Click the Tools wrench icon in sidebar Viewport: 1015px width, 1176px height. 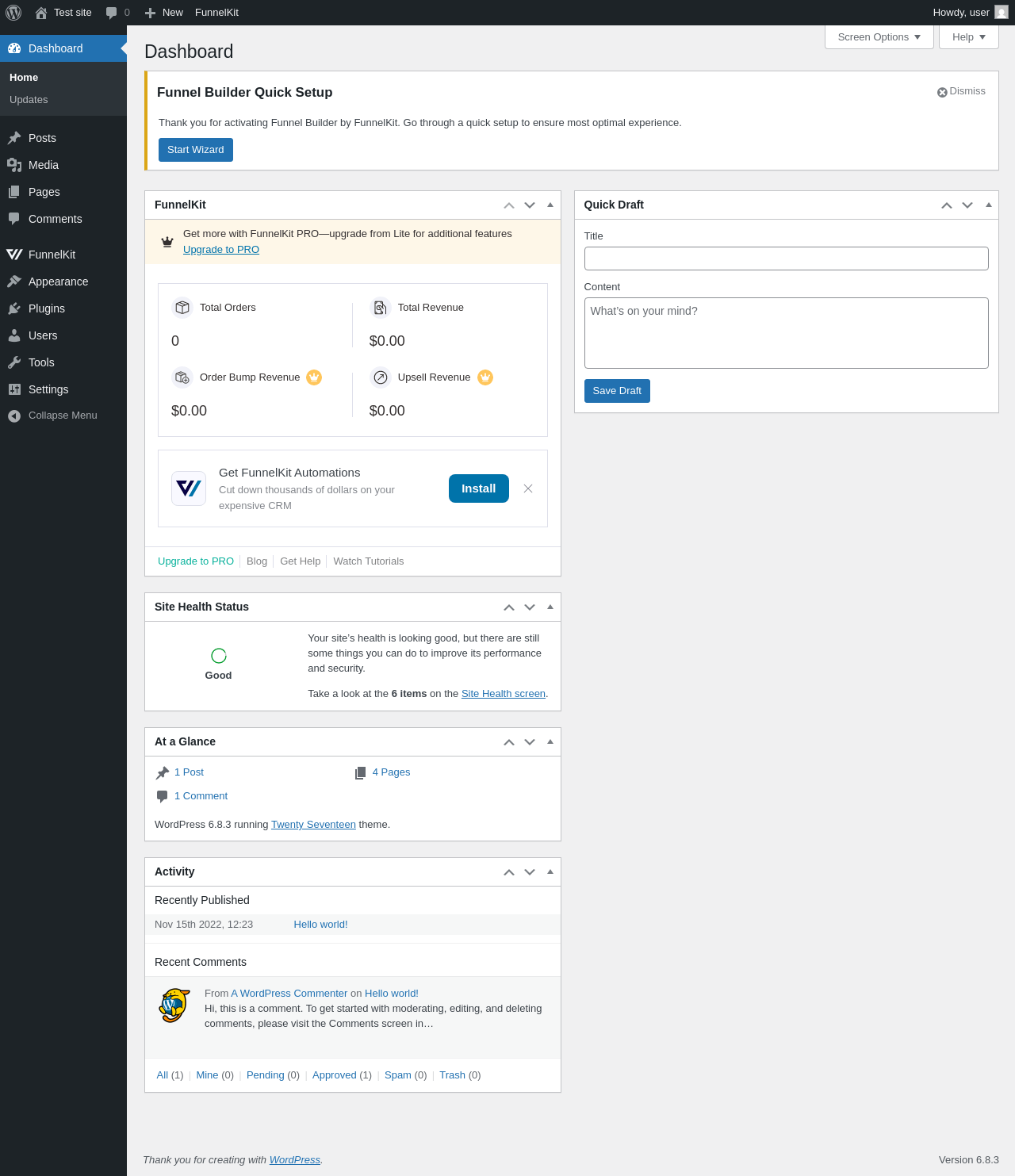tap(14, 362)
